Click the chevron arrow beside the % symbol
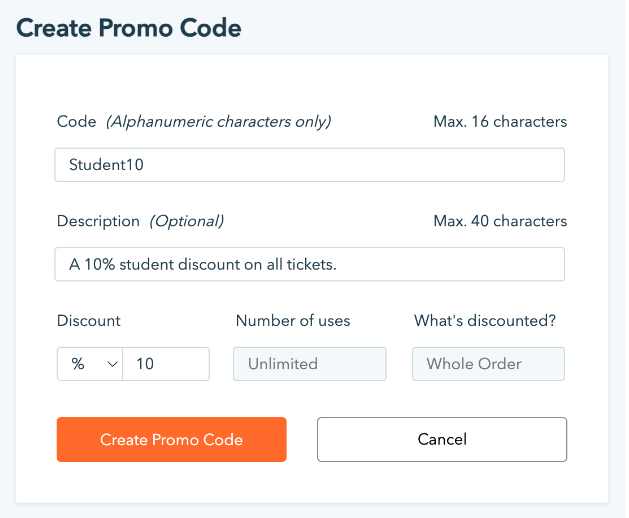 (x=111, y=365)
